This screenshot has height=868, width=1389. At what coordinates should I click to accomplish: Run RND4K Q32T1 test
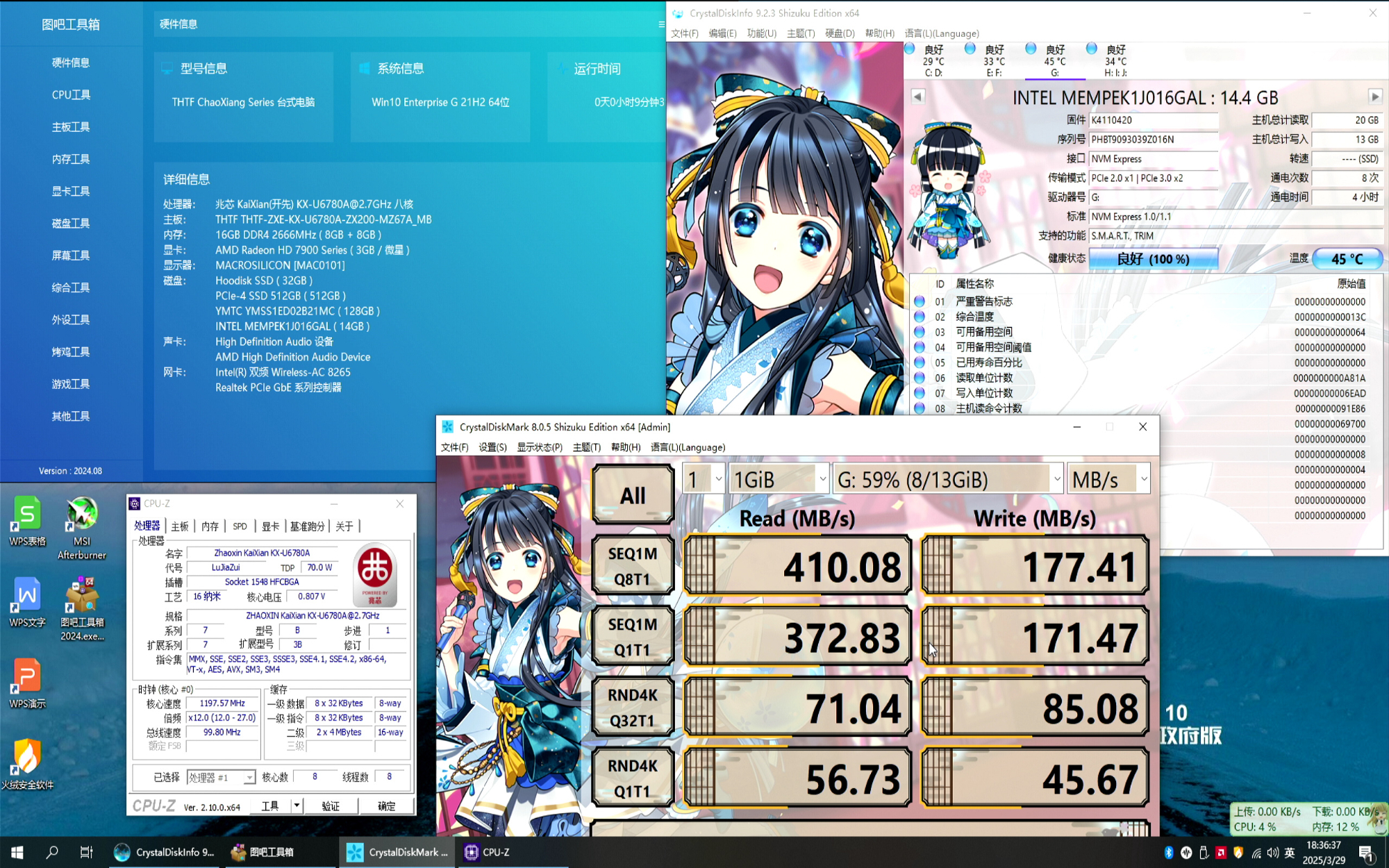click(x=633, y=707)
